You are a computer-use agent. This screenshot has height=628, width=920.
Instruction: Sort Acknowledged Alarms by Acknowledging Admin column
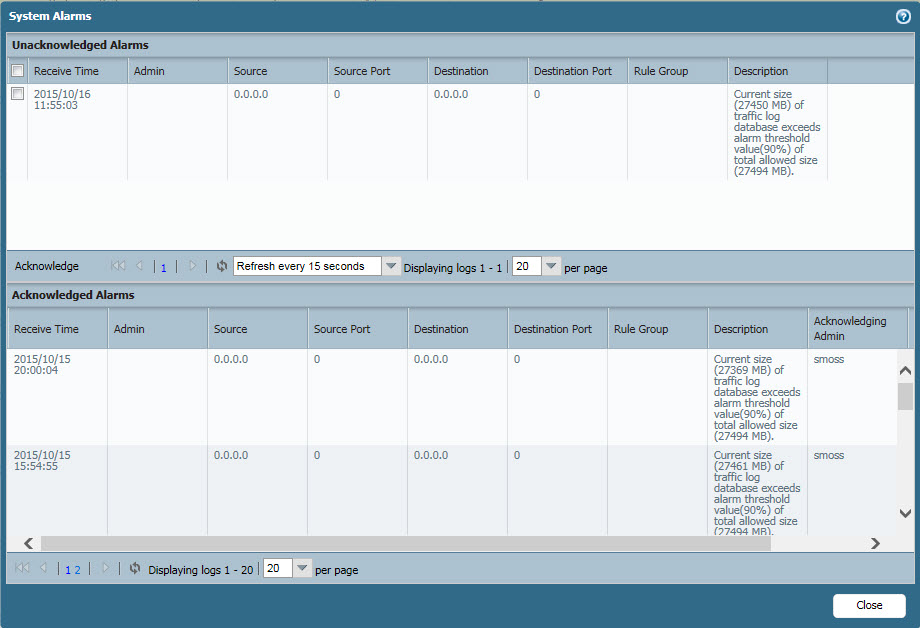(x=850, y=328)
